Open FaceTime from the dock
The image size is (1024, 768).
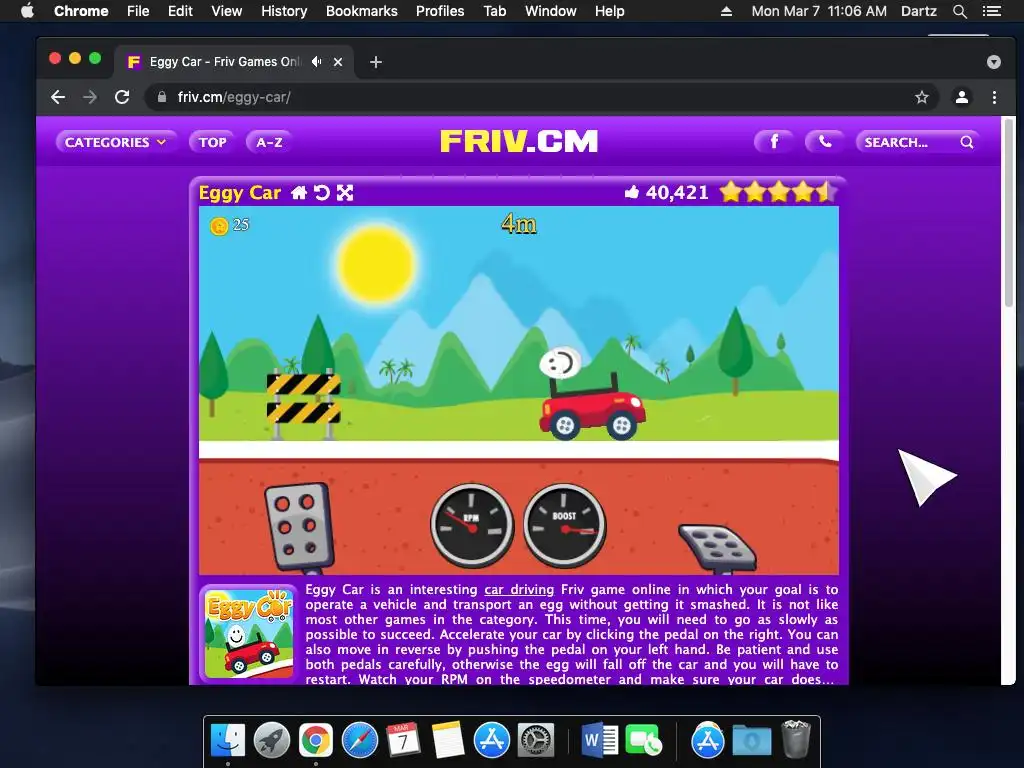pos(643,741)
